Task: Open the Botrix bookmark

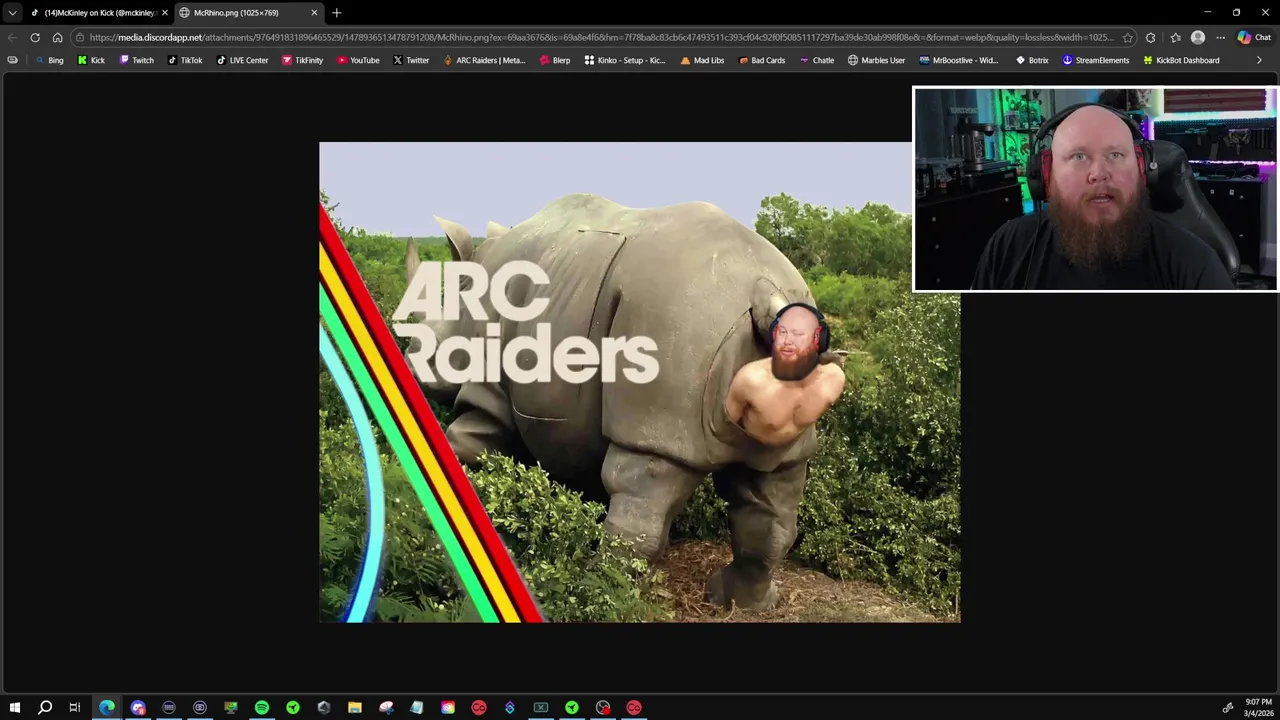Action: [1032, 60]
